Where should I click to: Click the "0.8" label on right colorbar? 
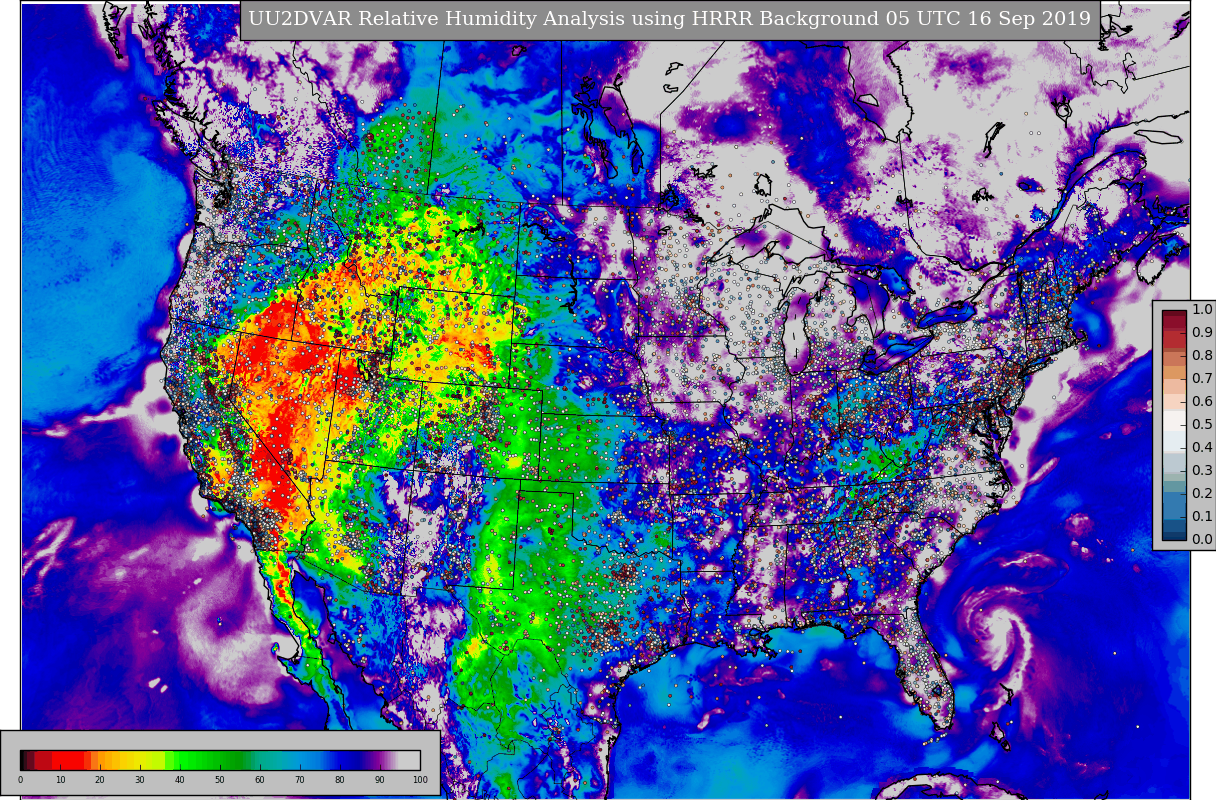[x=1202, y=356]
